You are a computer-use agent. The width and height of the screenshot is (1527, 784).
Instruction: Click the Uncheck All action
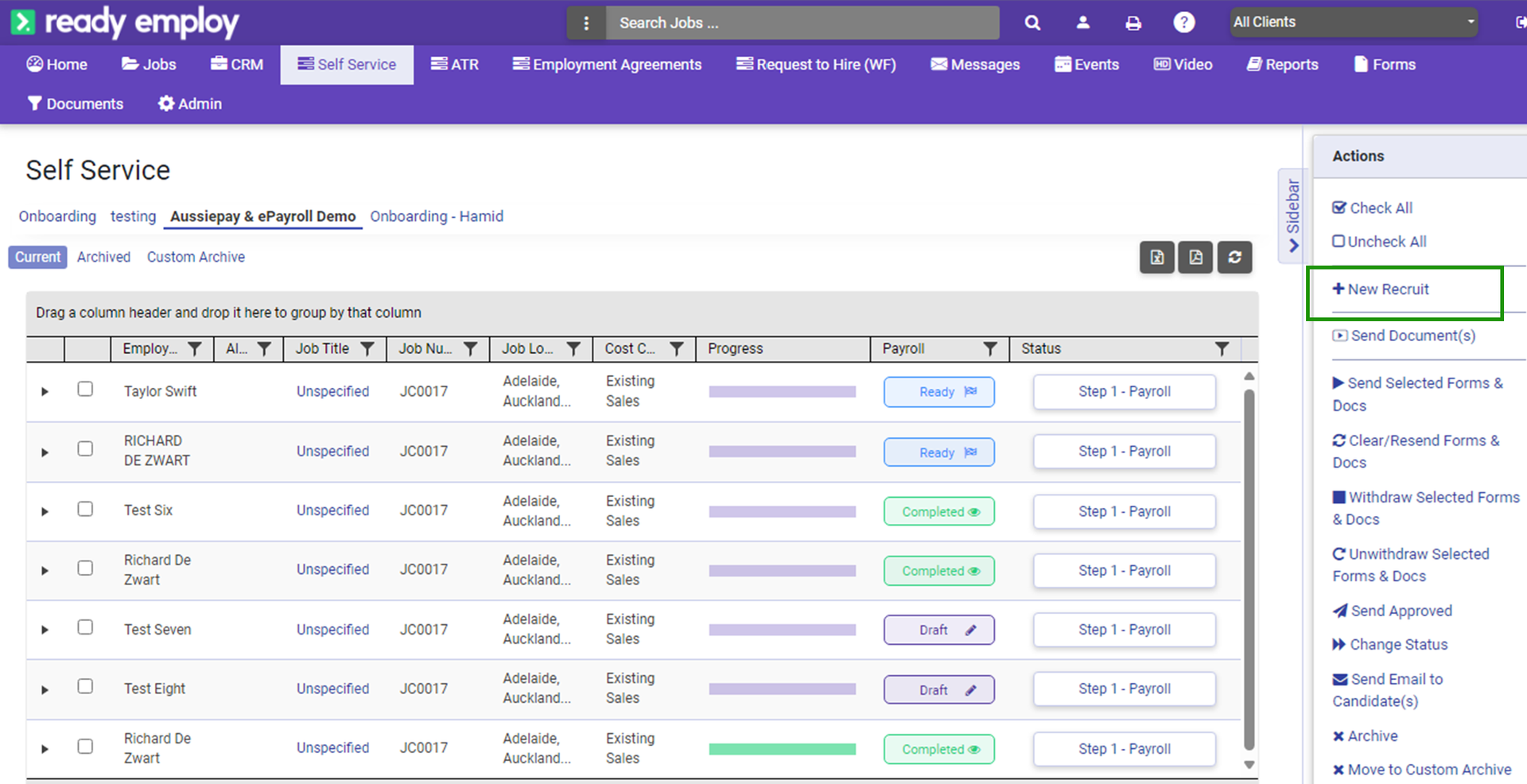pyautogui.click(x=1379, y=241)
